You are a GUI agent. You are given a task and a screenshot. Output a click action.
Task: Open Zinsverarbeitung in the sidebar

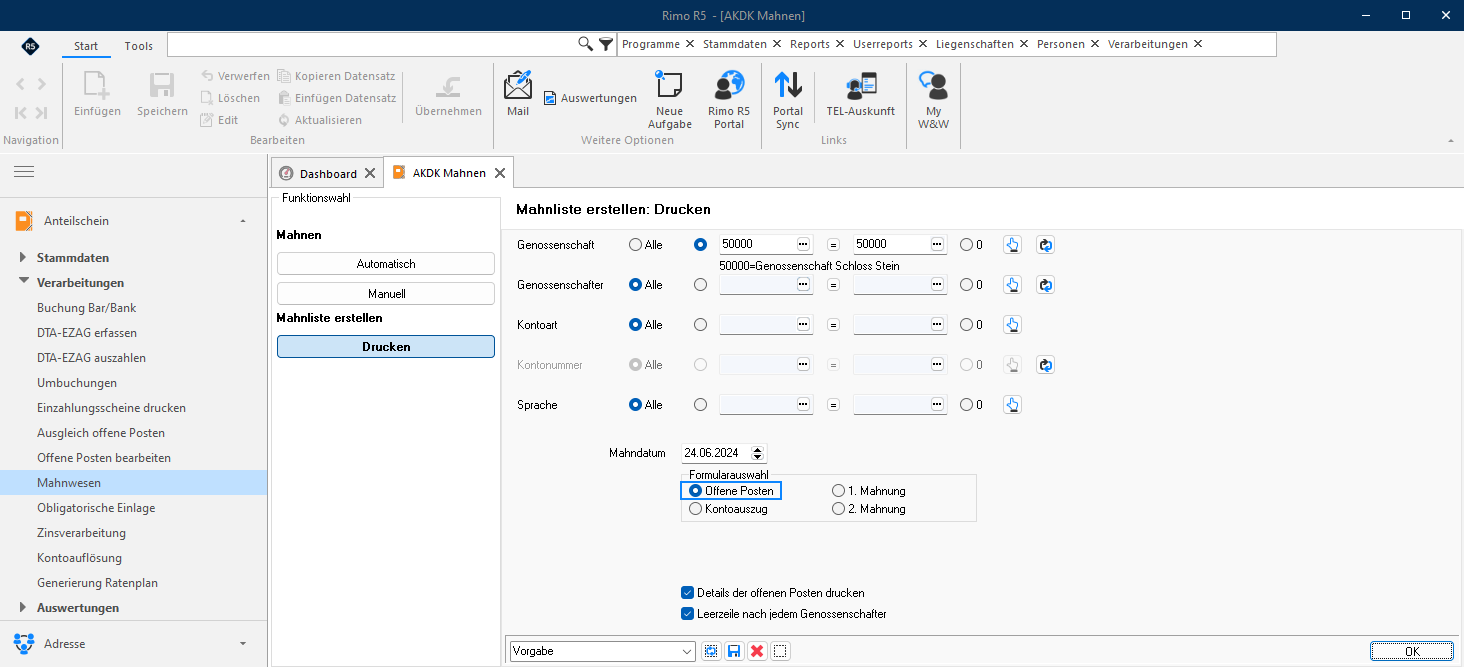coord(82,533)
